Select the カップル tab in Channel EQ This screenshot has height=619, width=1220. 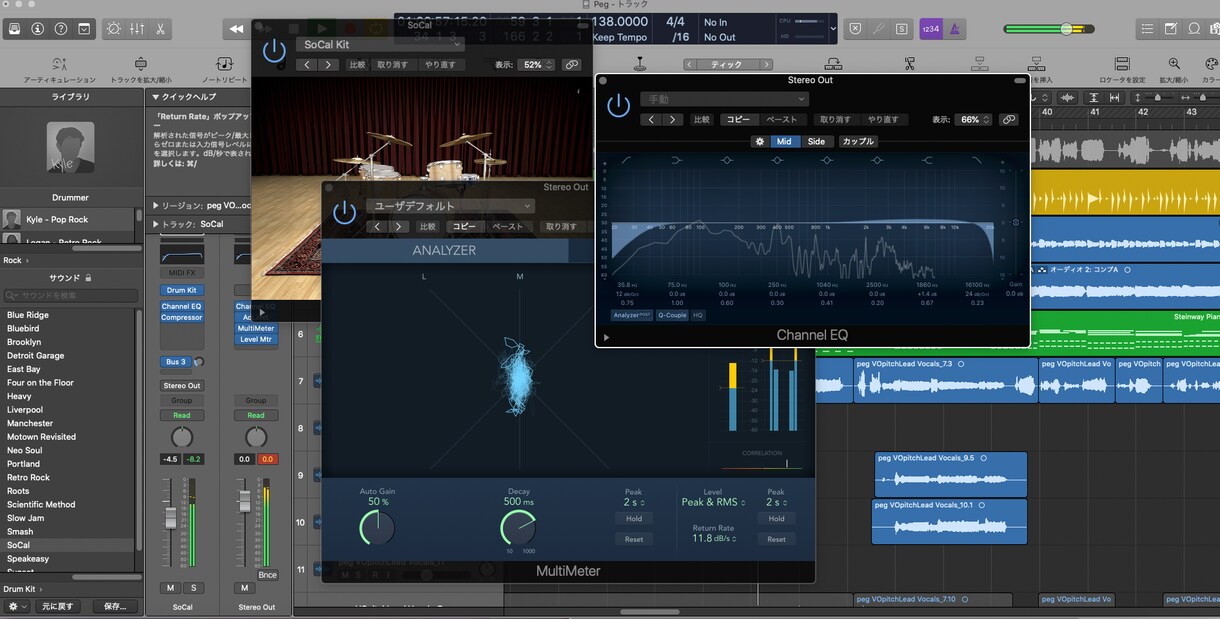[x=858, y=141]
